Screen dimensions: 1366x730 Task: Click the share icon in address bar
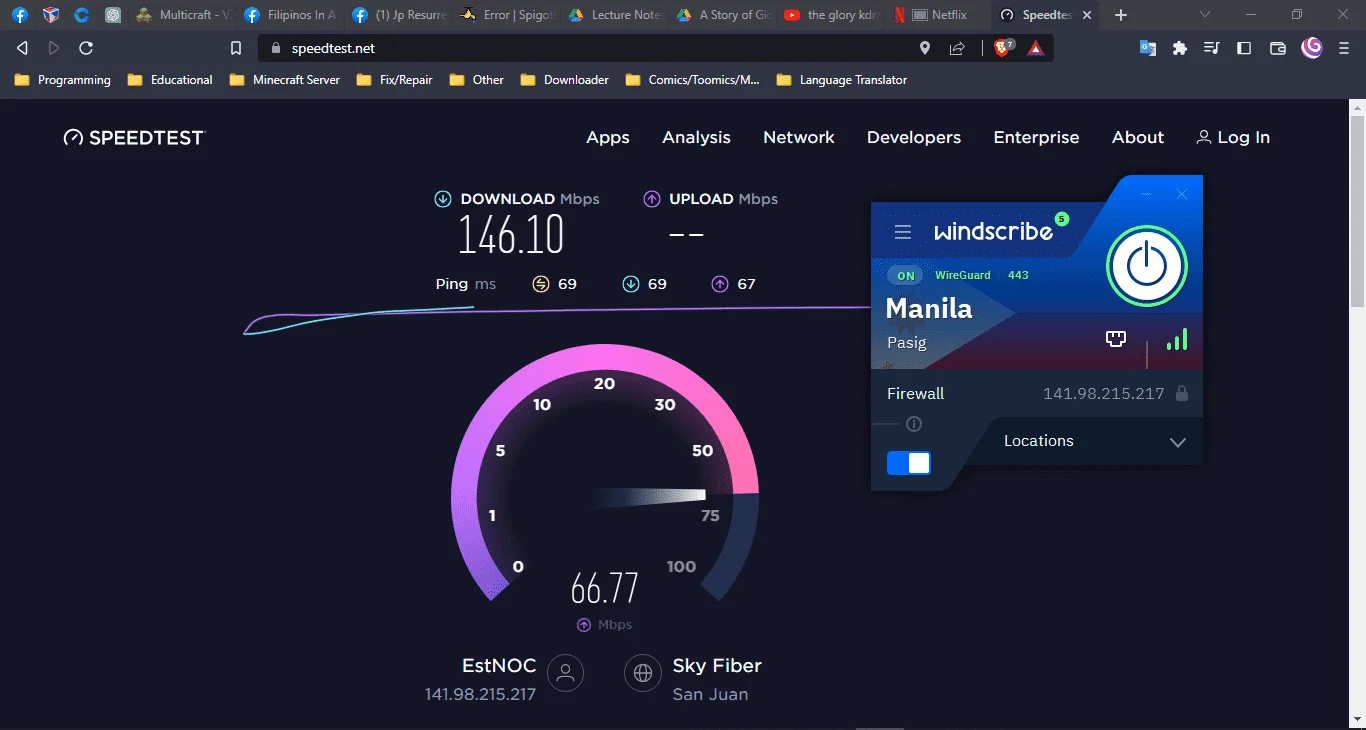click(957, 48)
